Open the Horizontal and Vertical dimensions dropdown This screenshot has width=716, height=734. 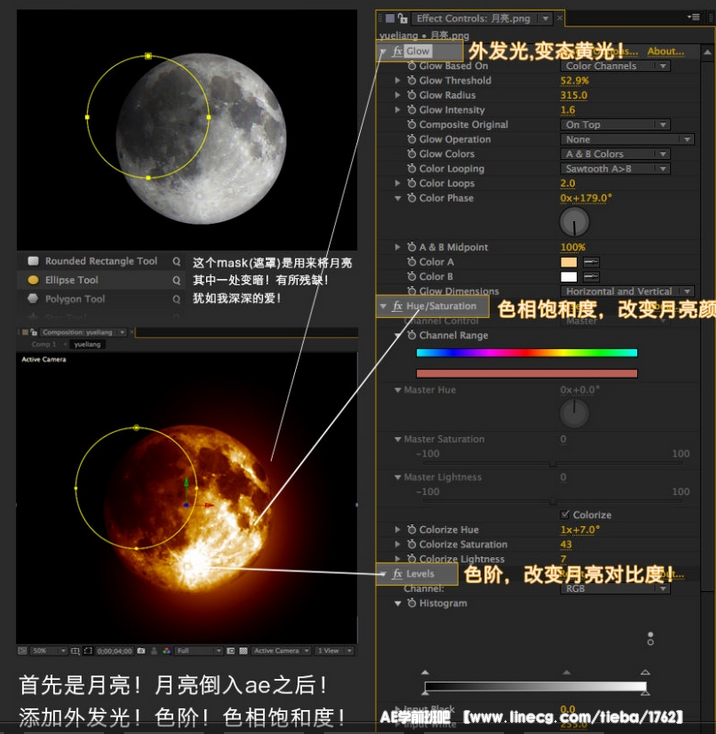pyautogui.click(x=627, y=291)
